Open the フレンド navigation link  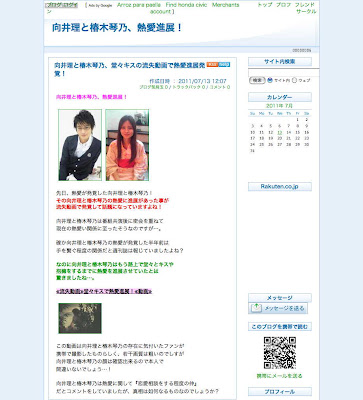(305, 5)
